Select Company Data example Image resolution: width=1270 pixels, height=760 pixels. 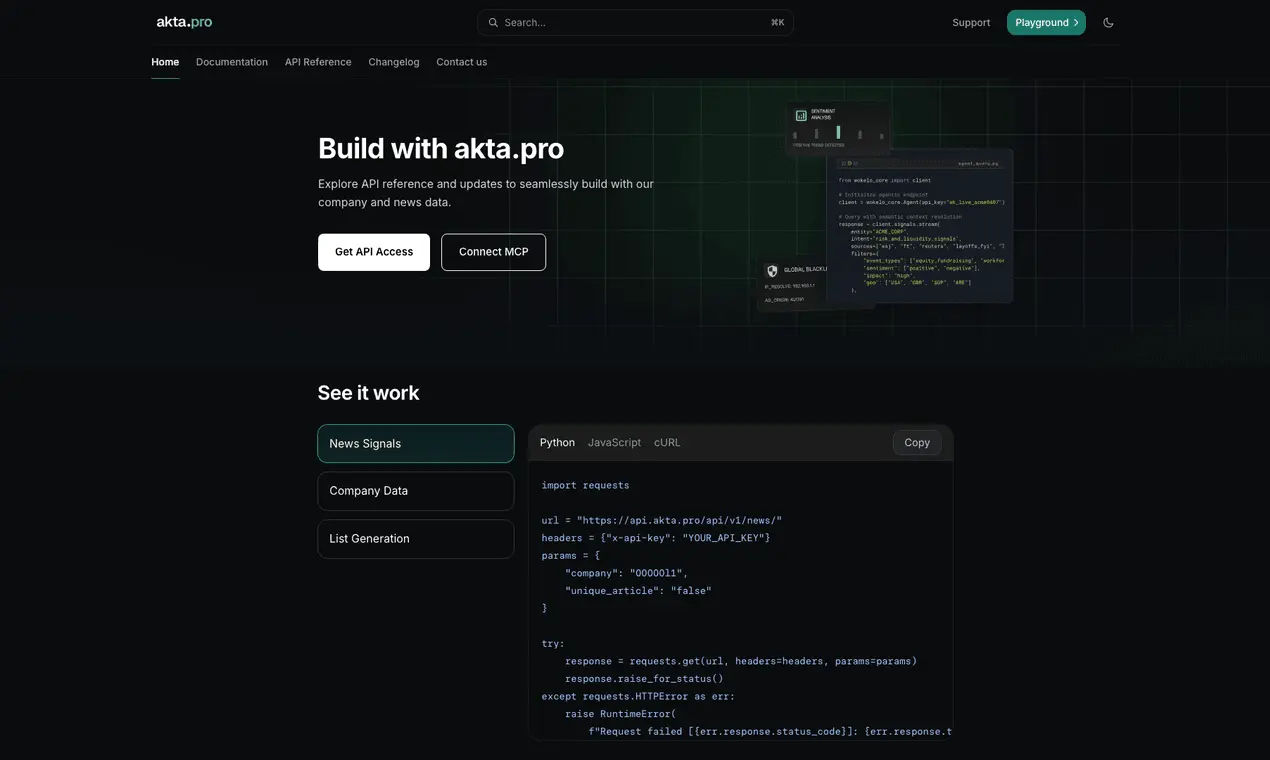point(416,491)
